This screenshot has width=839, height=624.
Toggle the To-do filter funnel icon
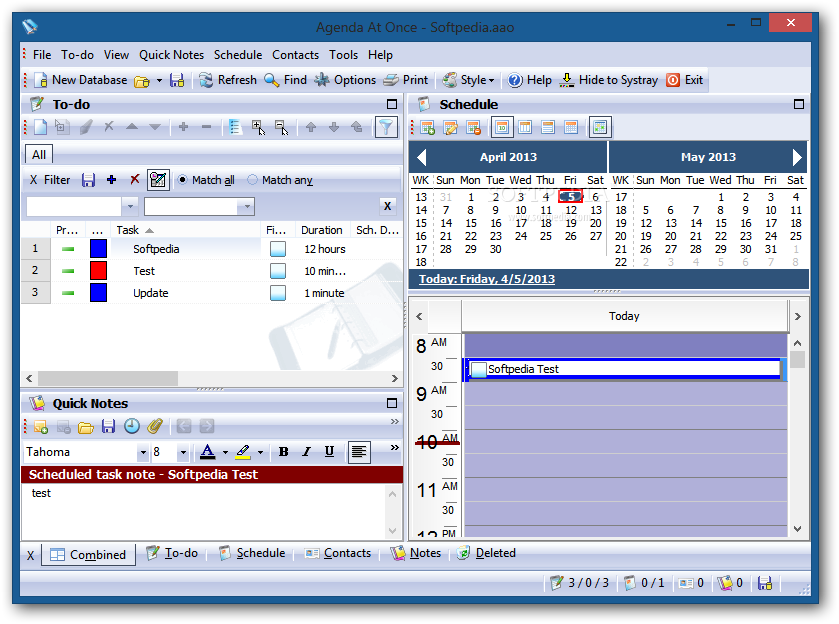(386, 127)
